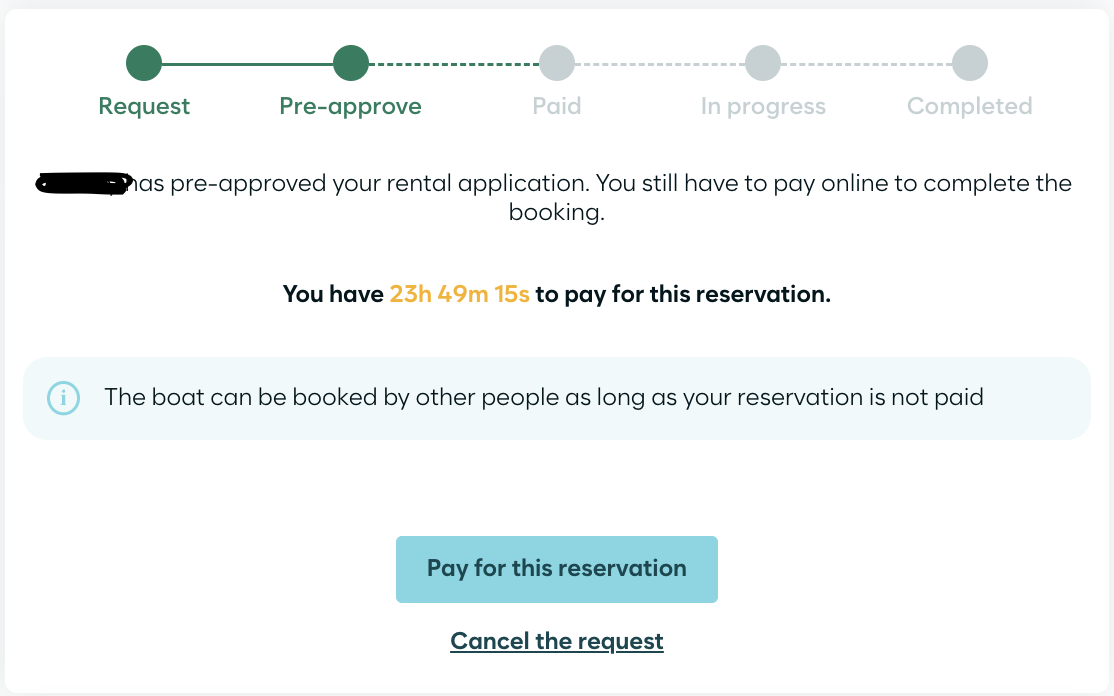Viewport: 1114px width, 696px height.
Task: Click the orange countdown timer text
Action: pos(460,294)
